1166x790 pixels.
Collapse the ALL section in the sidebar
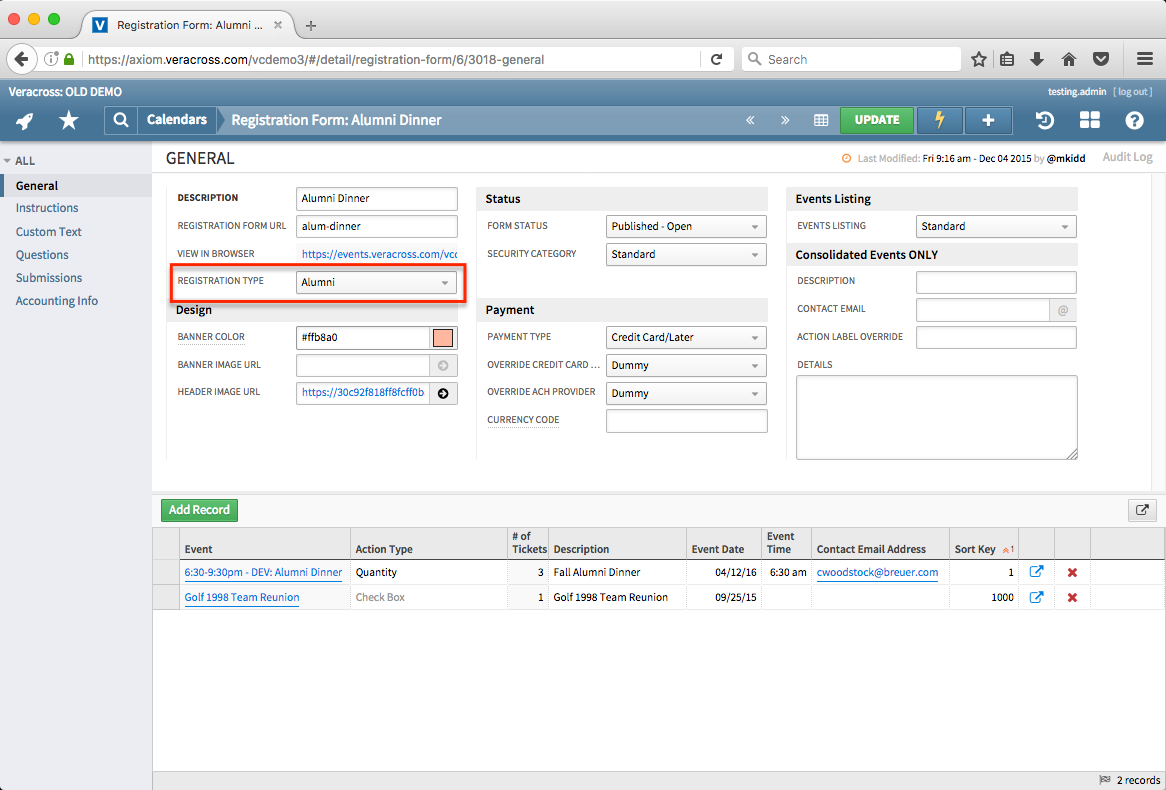coord(8,160)
